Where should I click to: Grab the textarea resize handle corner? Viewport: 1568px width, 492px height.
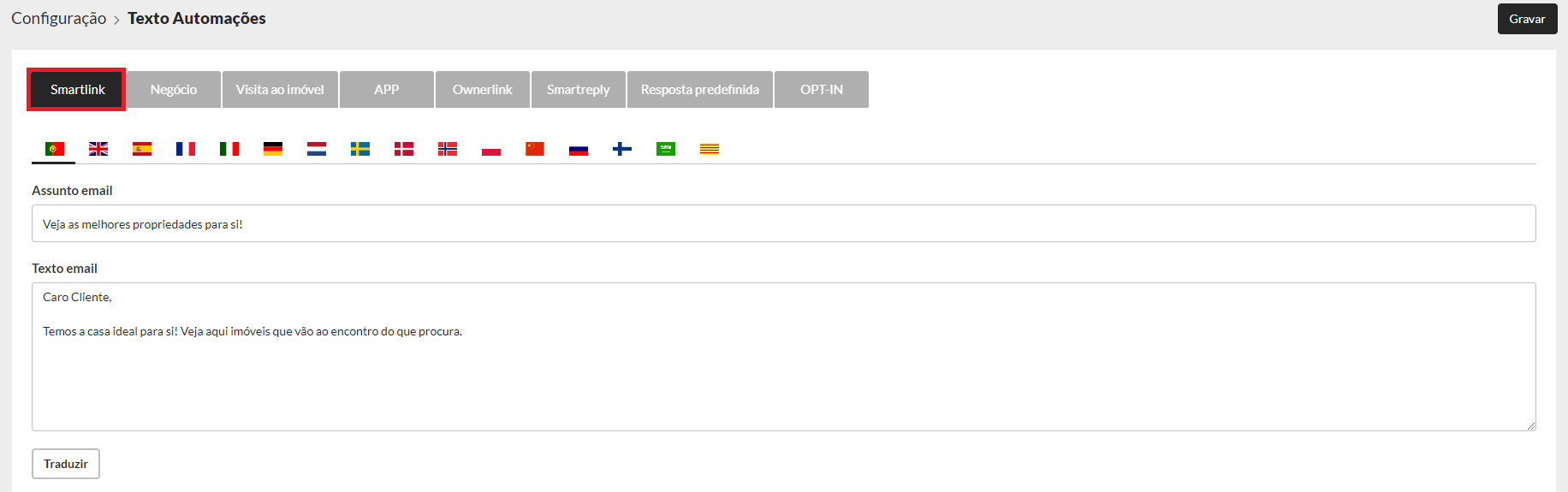[1530, 425]
